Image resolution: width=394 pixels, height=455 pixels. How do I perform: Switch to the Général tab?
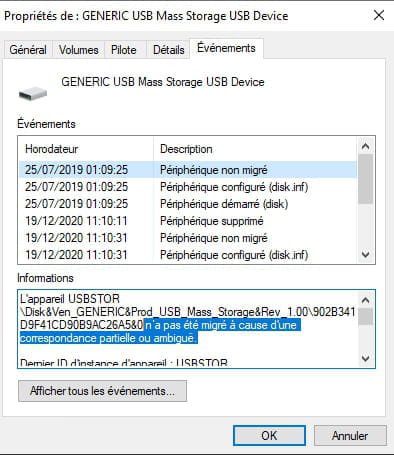point(28,50)
